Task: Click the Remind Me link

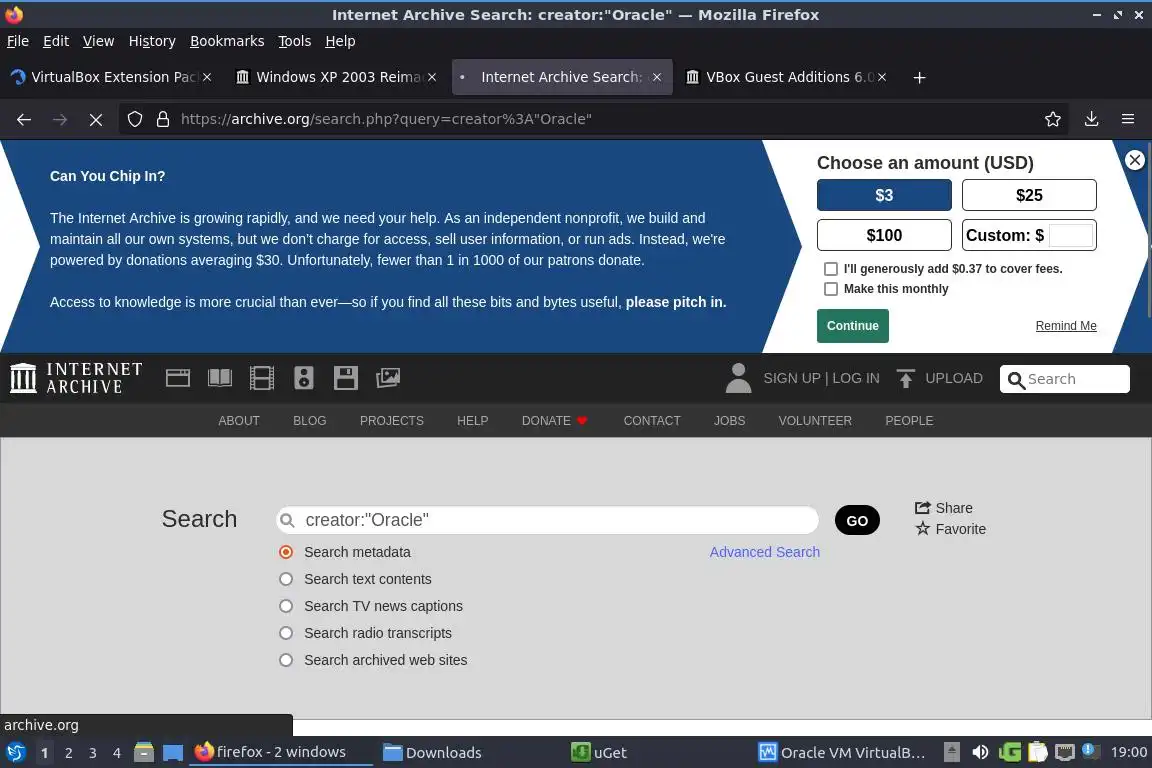Action: 1066,326
